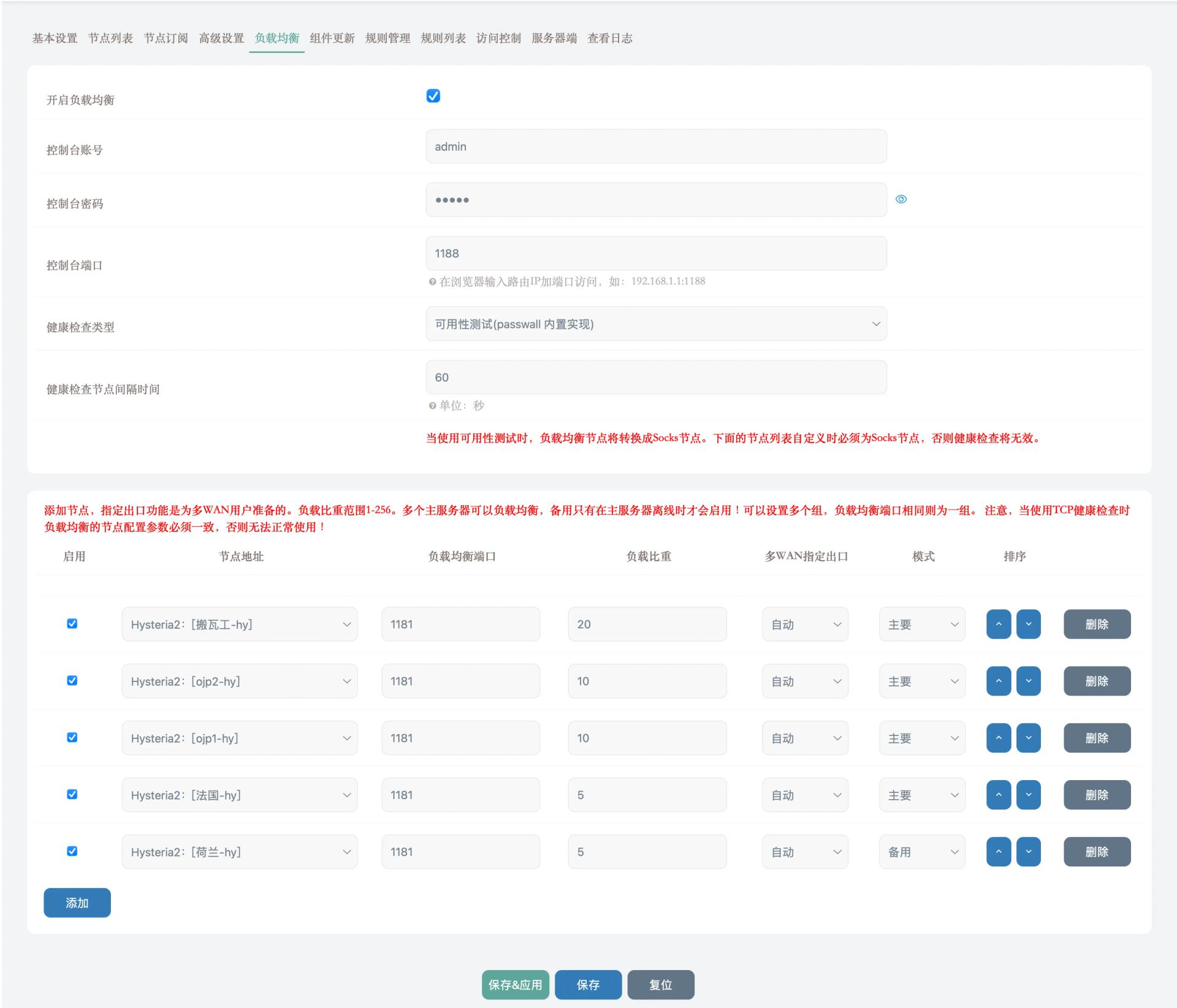This screenshot has width=1177, height=1008.
Task: Move 荷兰-hy node down one position
Action: point(1028,852)
